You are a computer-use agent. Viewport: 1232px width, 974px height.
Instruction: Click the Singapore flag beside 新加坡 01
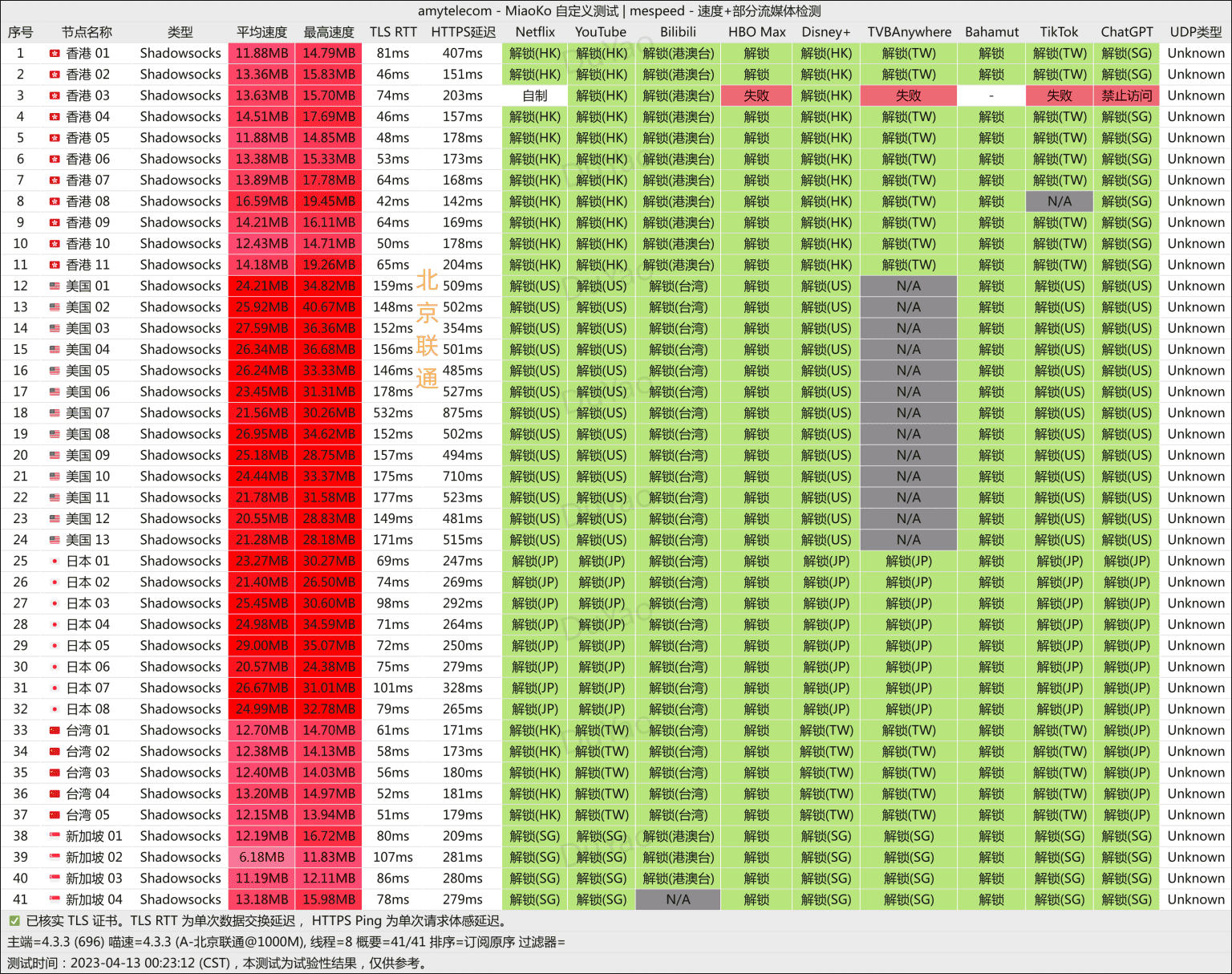pos(55,837)
